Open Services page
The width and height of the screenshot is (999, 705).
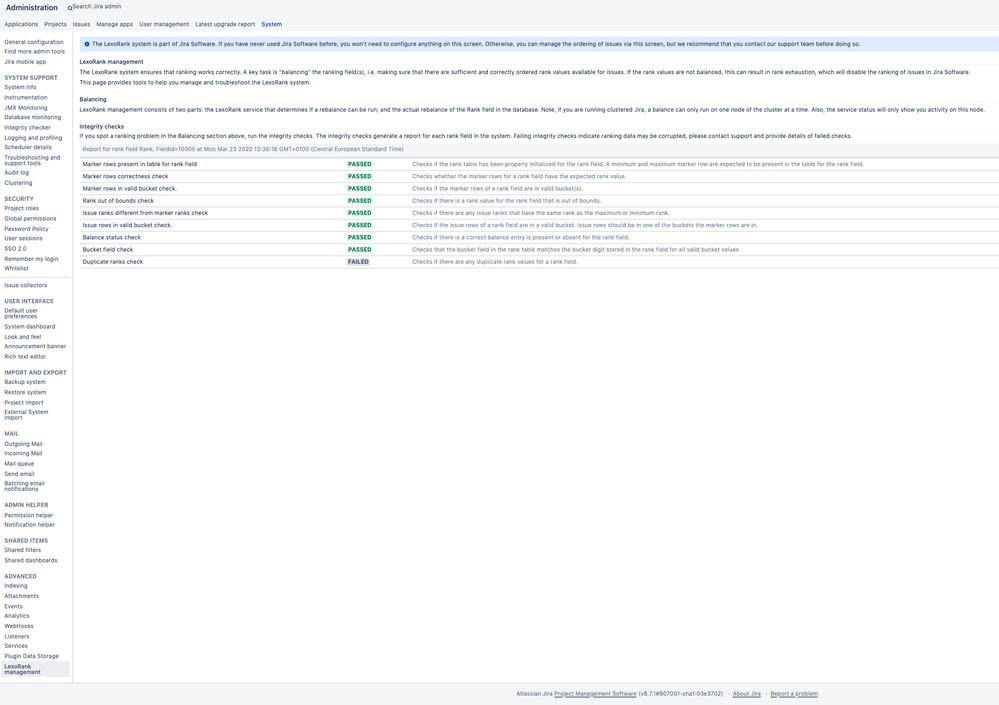[16, 646]
